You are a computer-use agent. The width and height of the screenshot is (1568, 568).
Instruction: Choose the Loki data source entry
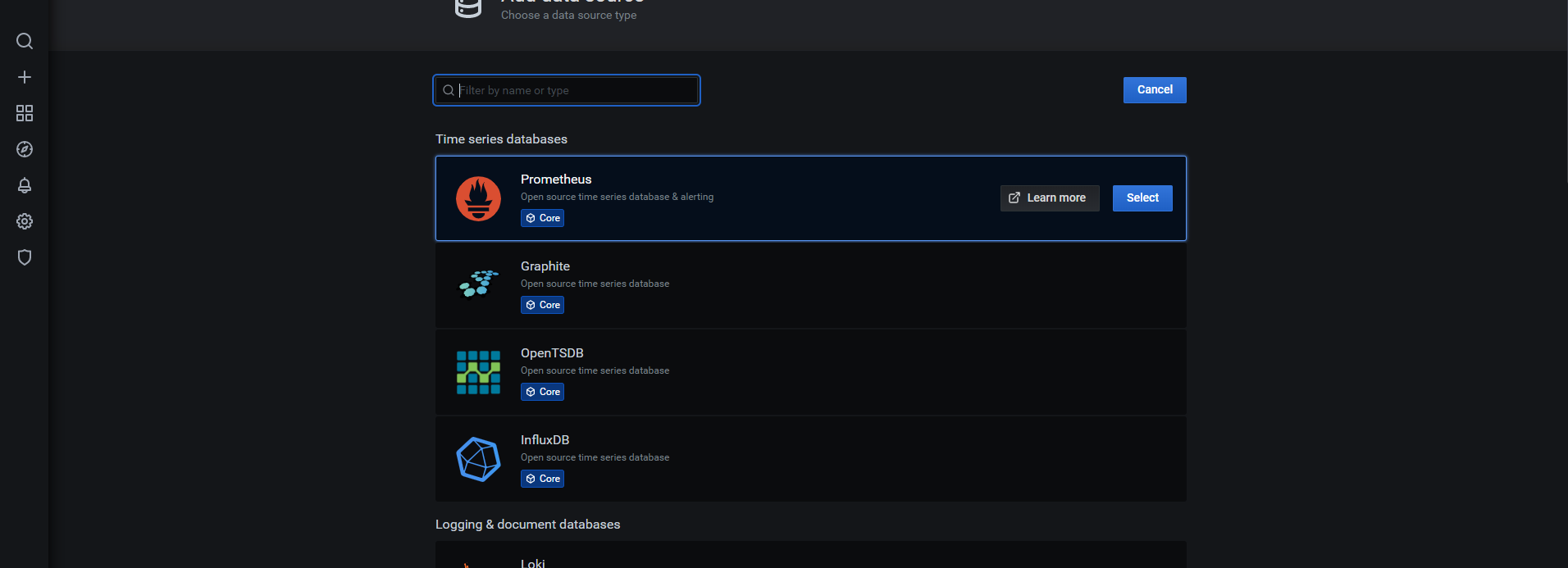810,556
